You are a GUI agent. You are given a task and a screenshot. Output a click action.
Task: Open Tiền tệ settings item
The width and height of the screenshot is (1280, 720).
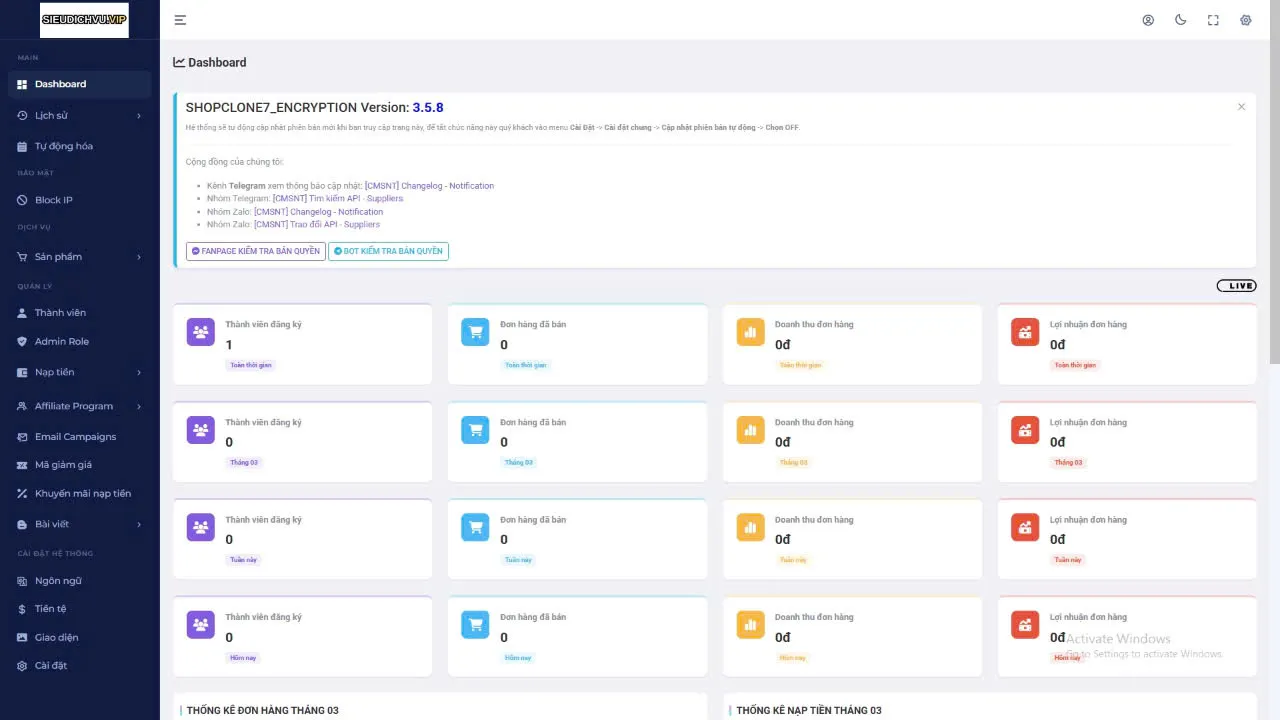point(80,609)
